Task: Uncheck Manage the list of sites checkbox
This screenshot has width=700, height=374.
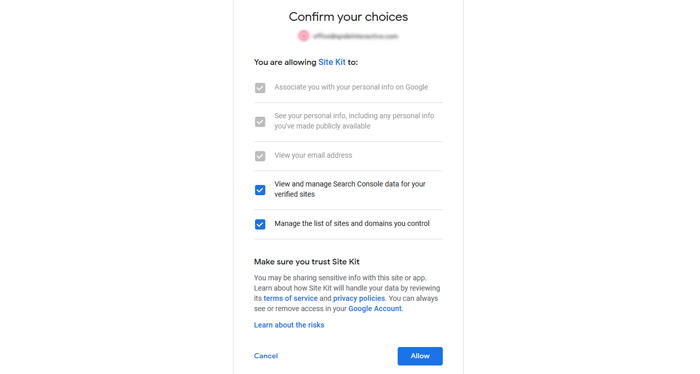Action: point(260,224)
